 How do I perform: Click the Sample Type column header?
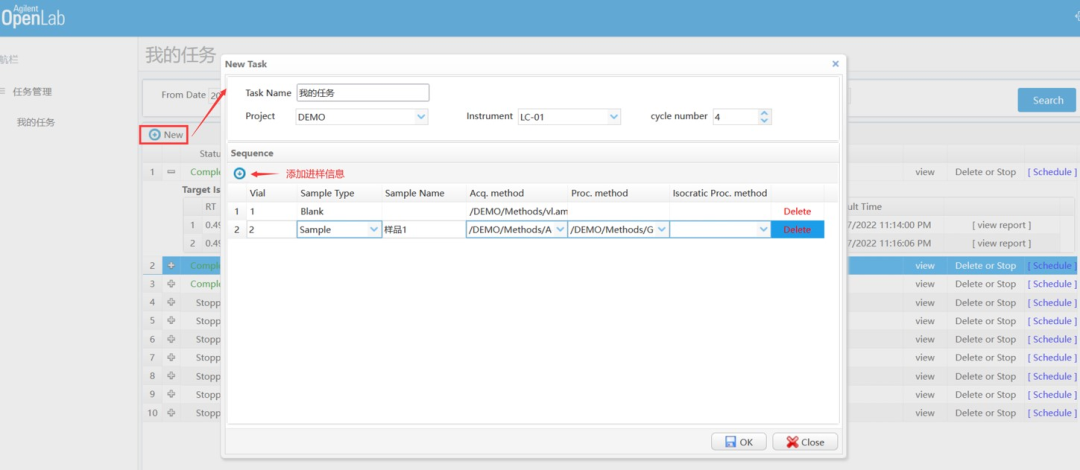tap(340, 193)
